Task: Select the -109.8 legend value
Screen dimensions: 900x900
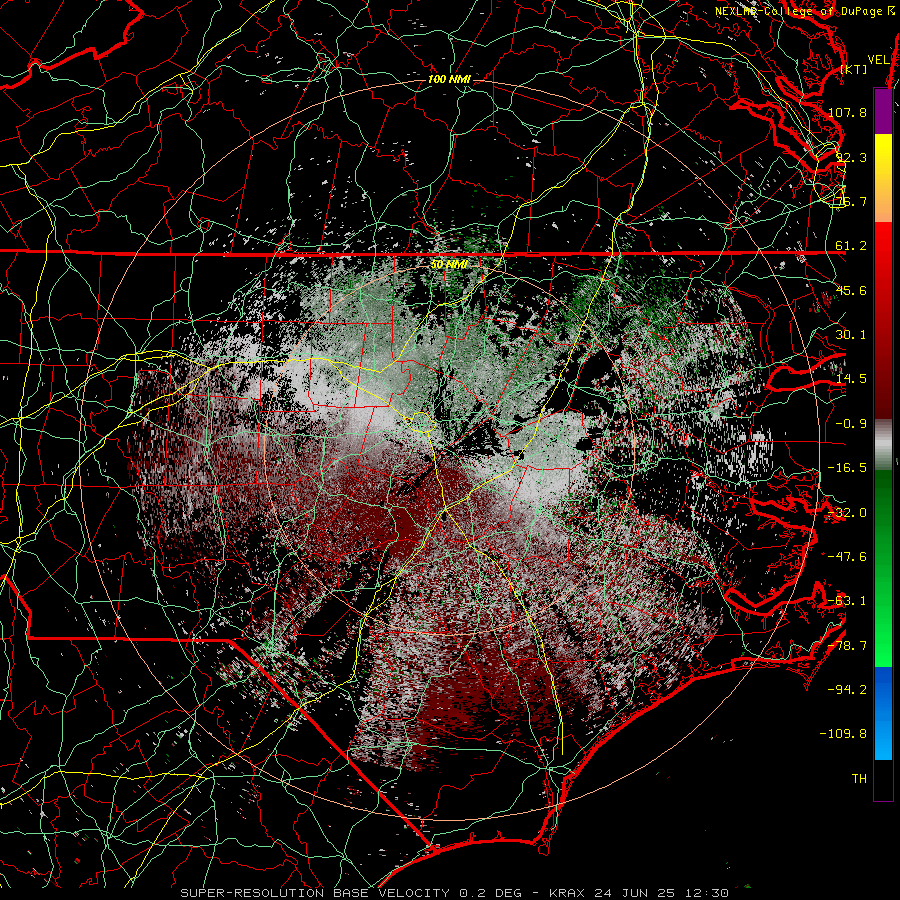Action: point(844,734)
